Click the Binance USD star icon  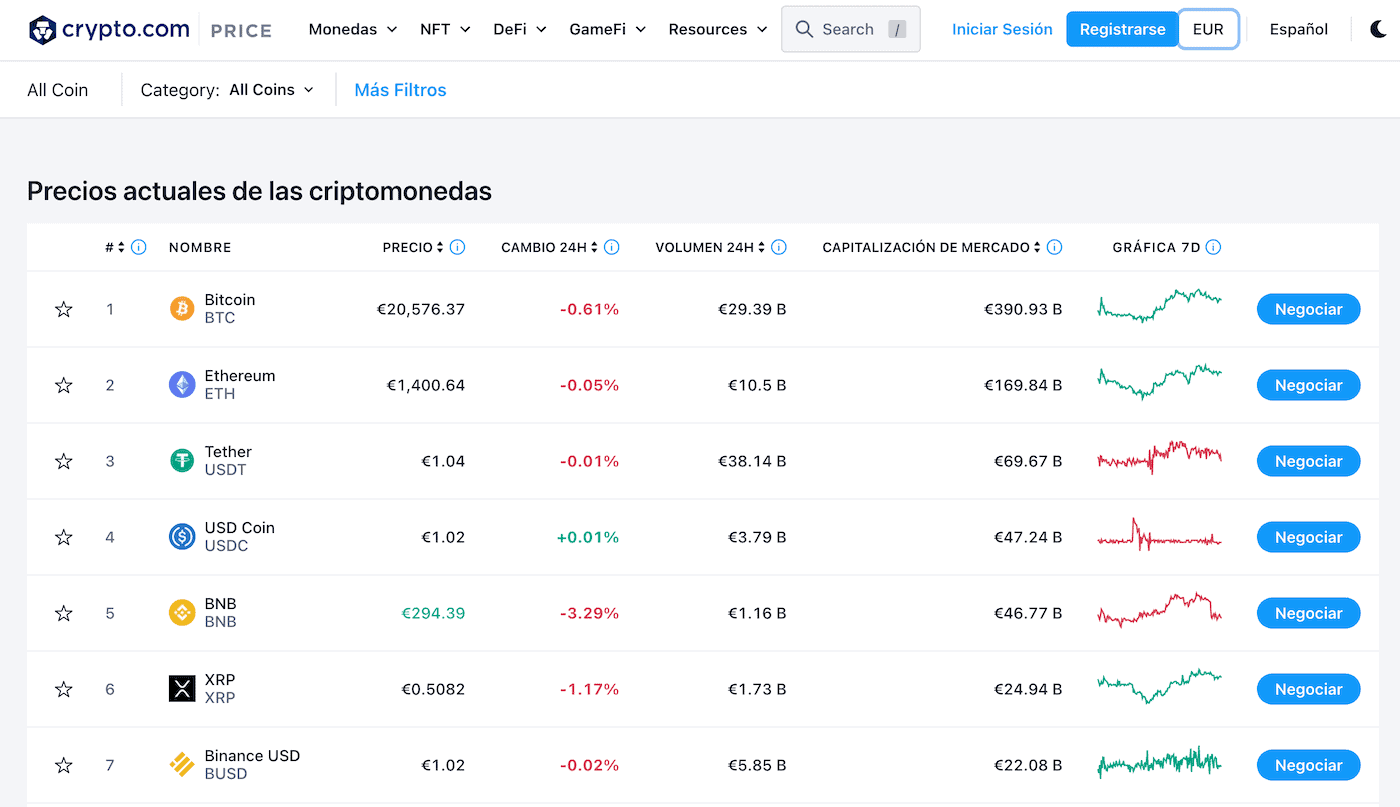64,765
